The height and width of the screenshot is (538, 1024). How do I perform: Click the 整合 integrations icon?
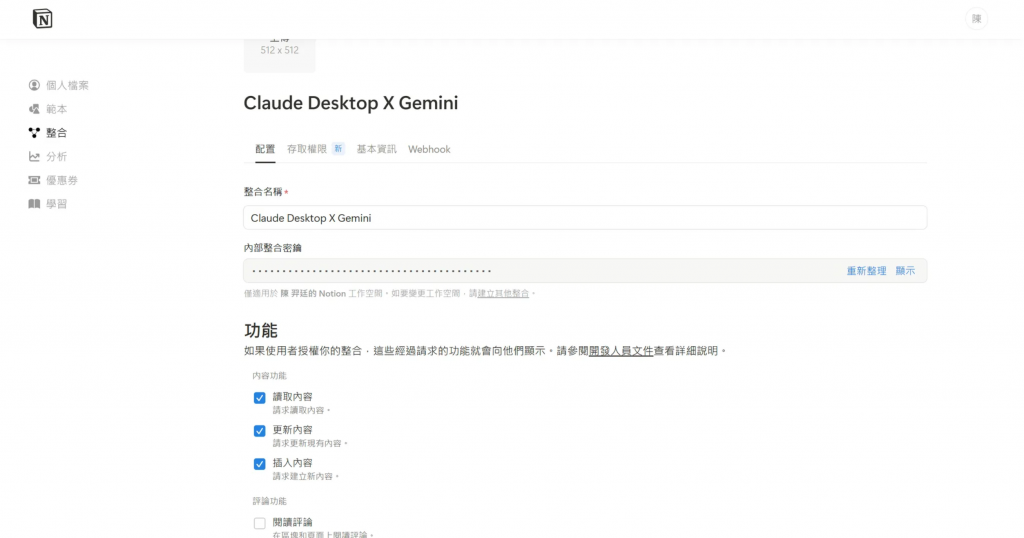coord(34,133)
